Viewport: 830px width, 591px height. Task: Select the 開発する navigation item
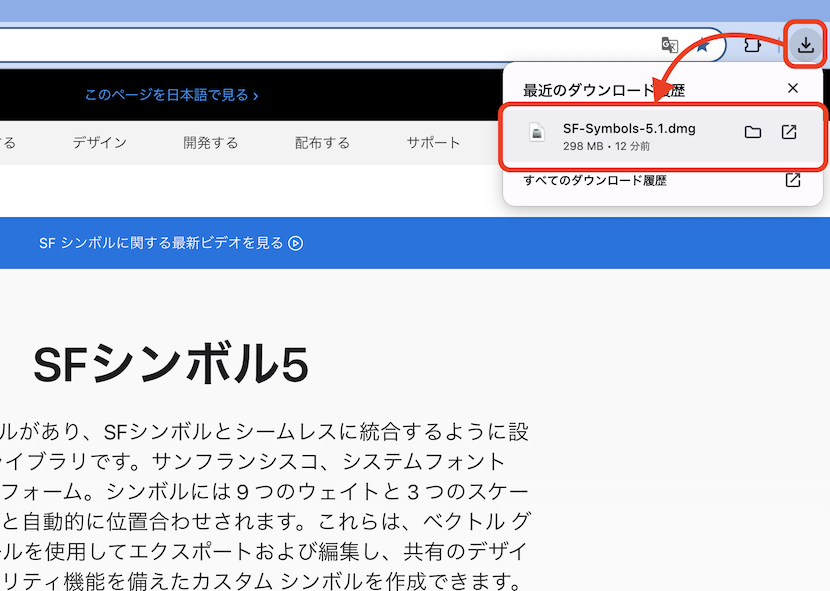[x=210, y=143]
